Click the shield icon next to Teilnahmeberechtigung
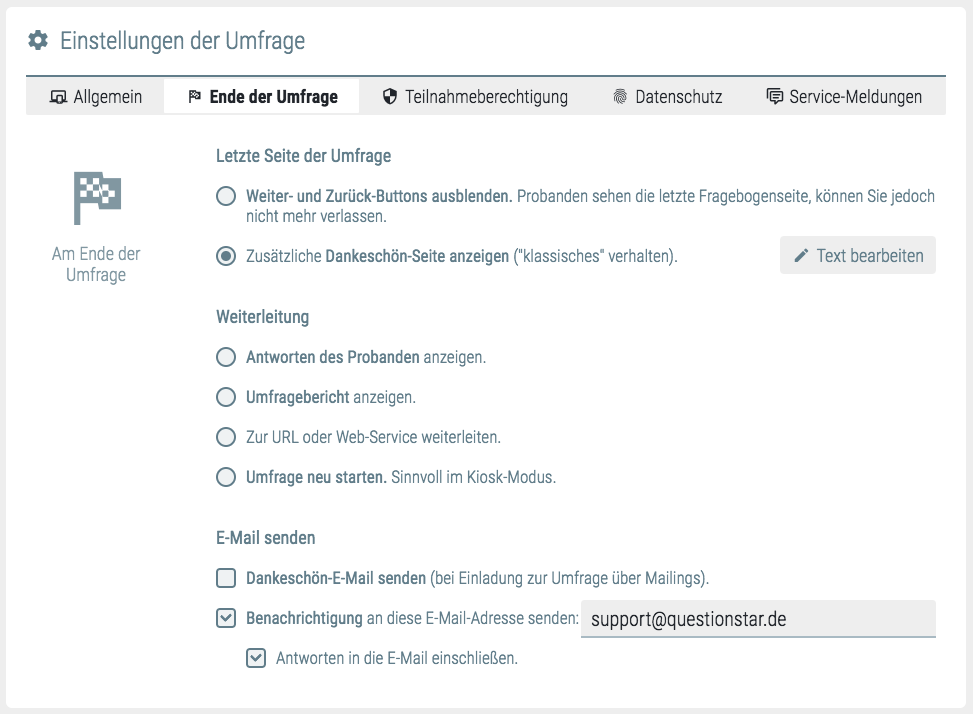This screenshot has width=973, height=714. point(390,97)
